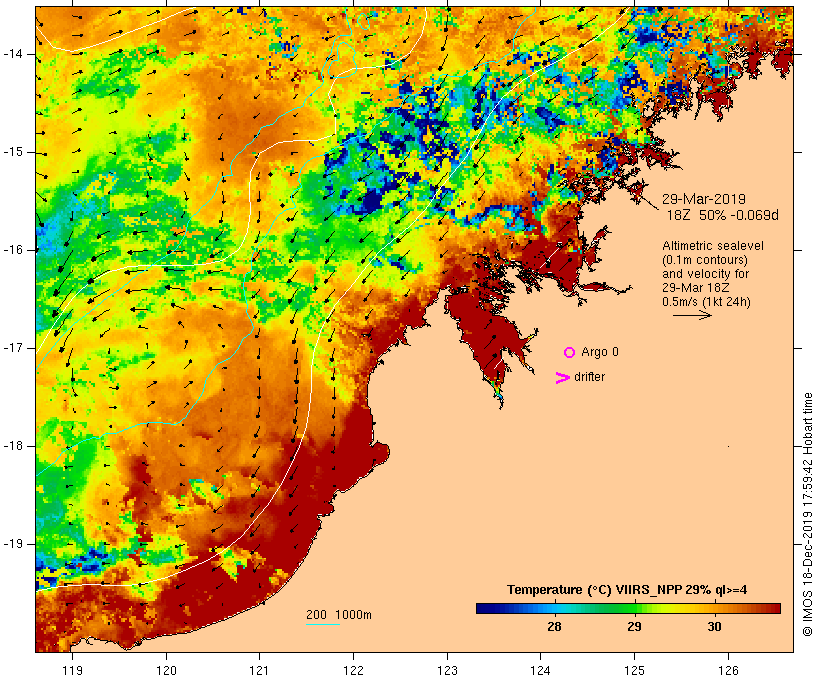Click the '29-Mar-2019' date label
The height and width of the screenshot is (680, 820).
[703, 199]
